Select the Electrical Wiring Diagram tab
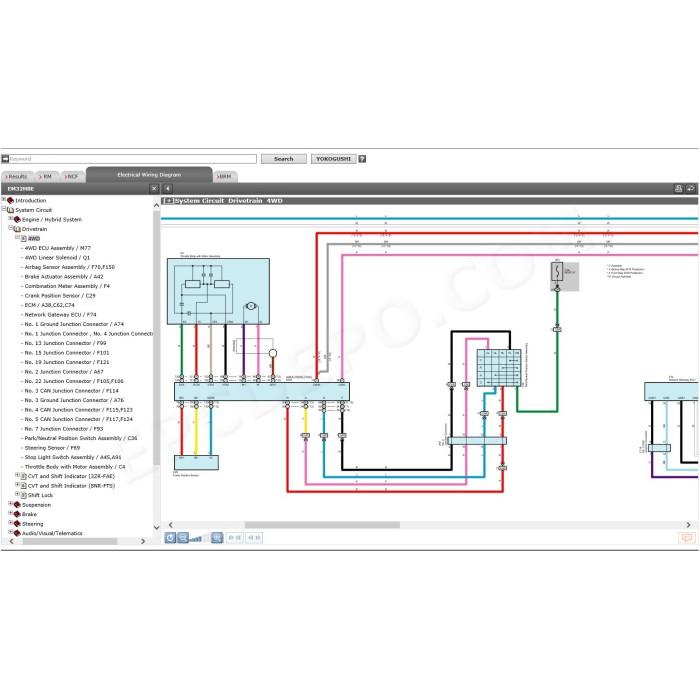700x700 pixels. pyautogui.click(x=149, y=175)
